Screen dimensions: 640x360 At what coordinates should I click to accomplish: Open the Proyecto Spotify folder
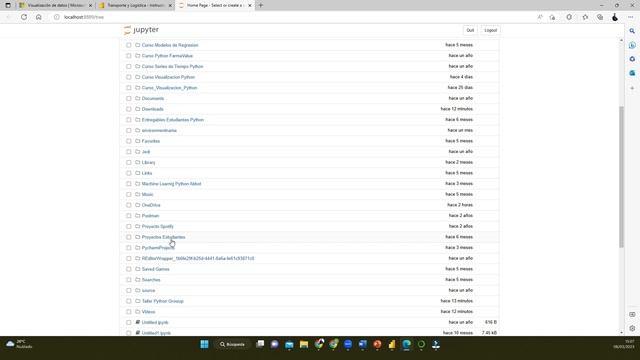[x=158, y=226]
